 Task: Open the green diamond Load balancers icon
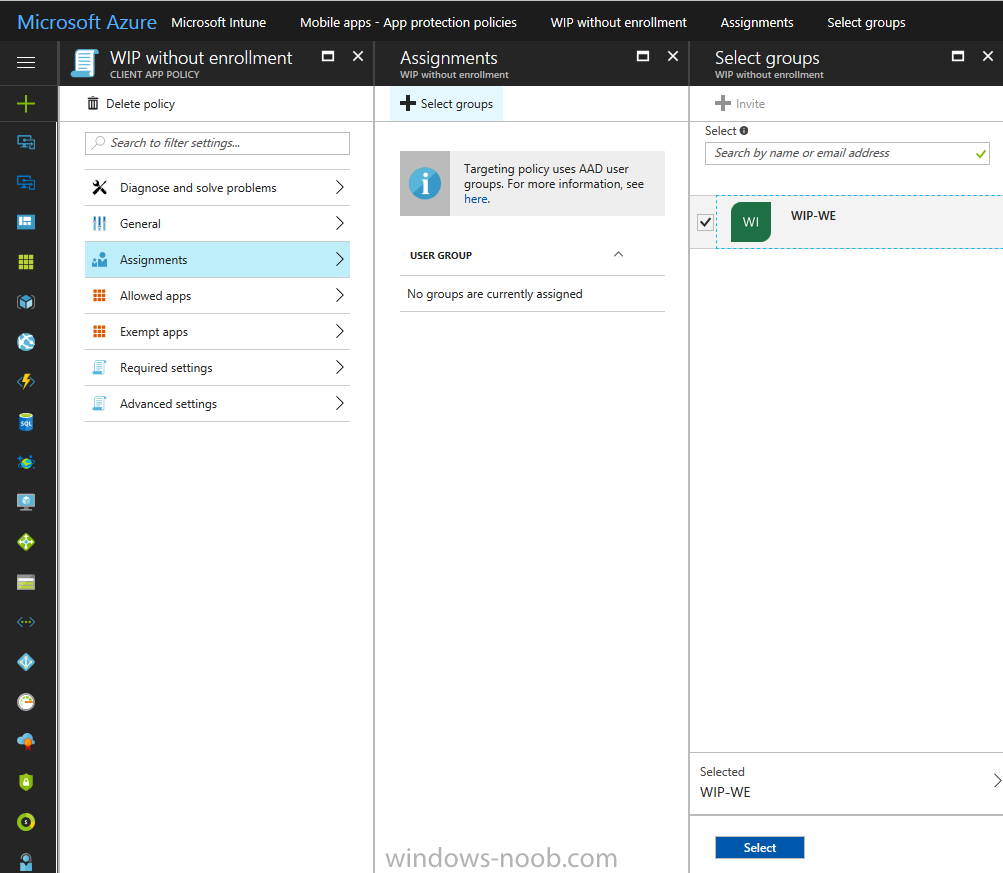click(26, 542)
